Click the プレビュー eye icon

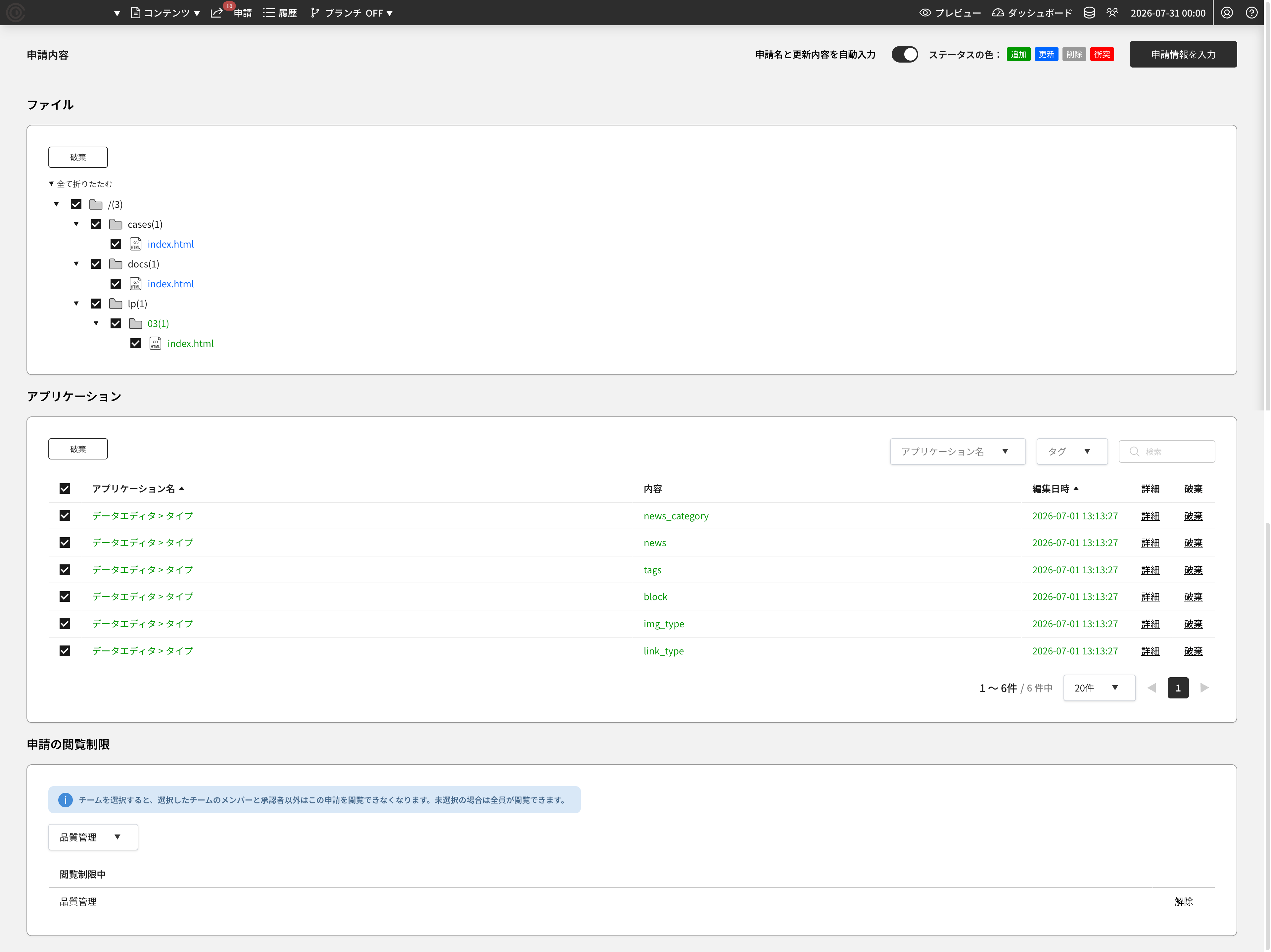click(925, 13)
